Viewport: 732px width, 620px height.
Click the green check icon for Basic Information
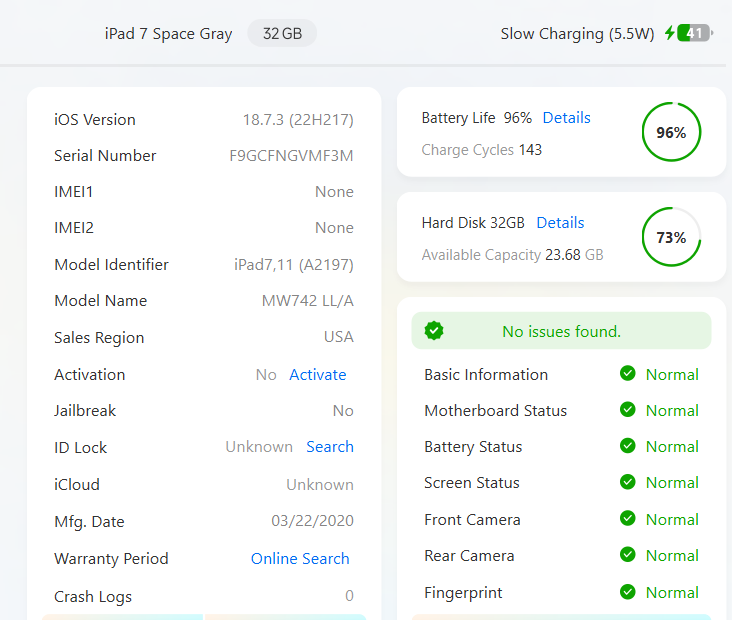627,373
